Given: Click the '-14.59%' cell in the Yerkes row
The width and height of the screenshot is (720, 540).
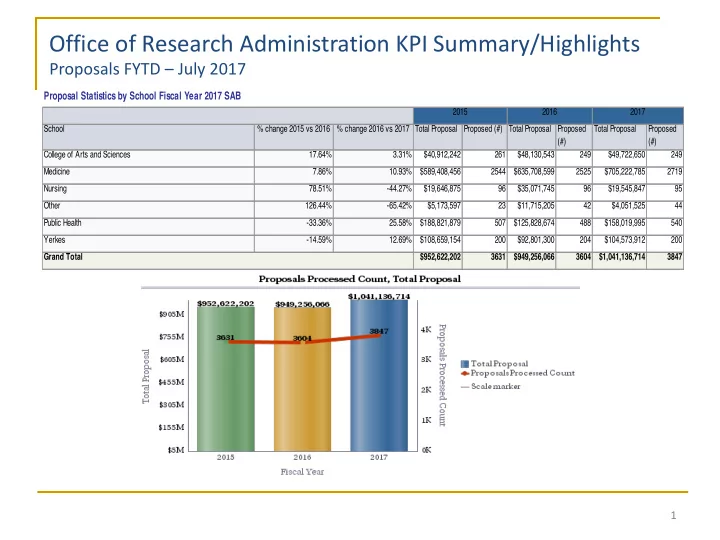Looking at the screenshot, I should point(294,243).
